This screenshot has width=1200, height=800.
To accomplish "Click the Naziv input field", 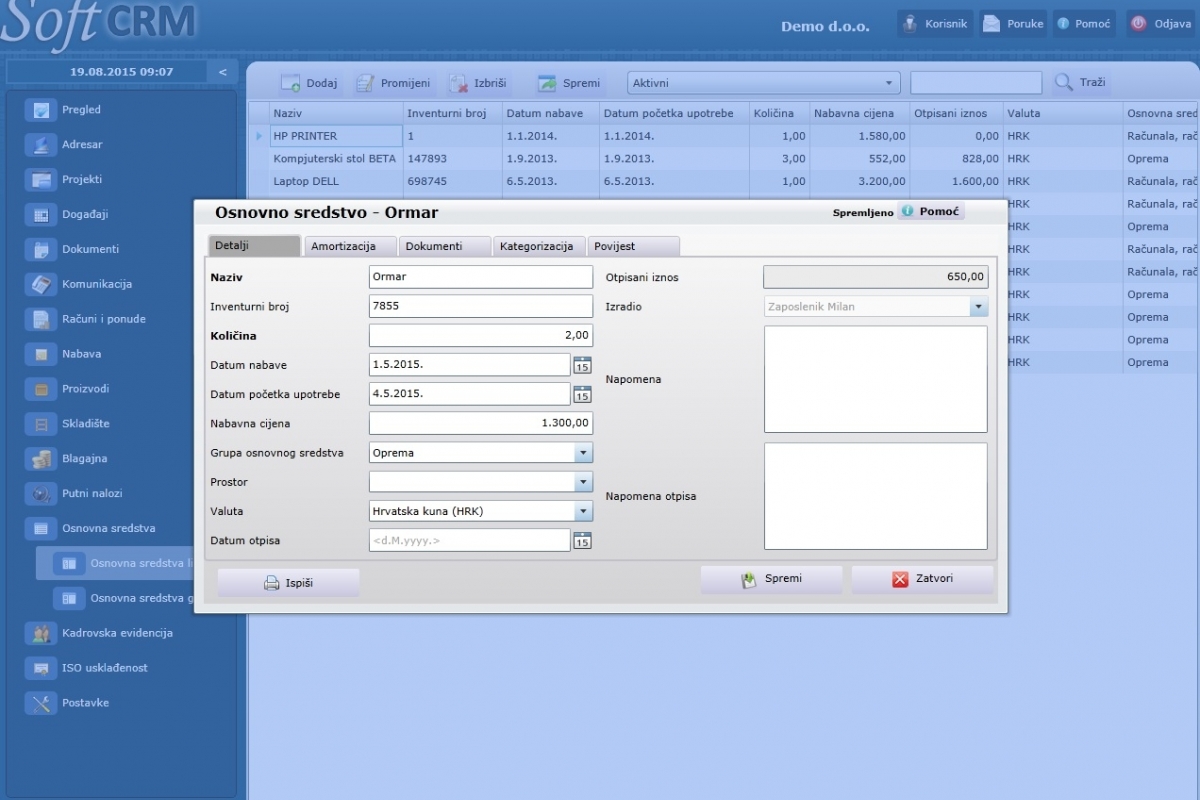I will (481, 277).
